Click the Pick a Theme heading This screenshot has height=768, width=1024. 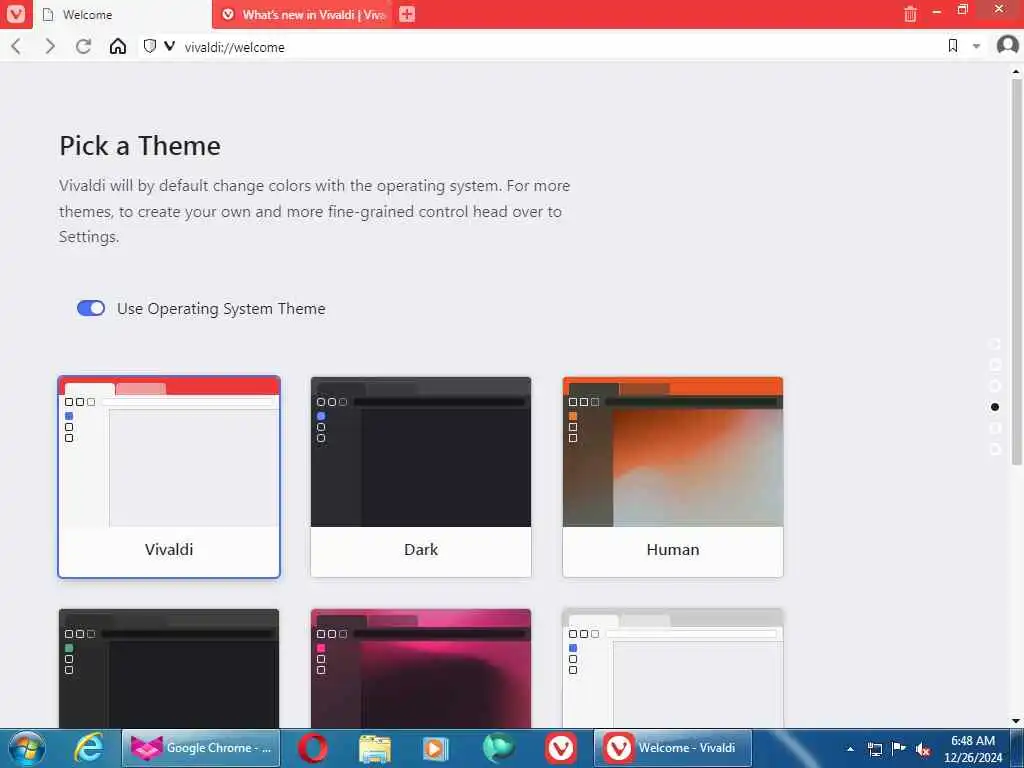pos(140,146)
